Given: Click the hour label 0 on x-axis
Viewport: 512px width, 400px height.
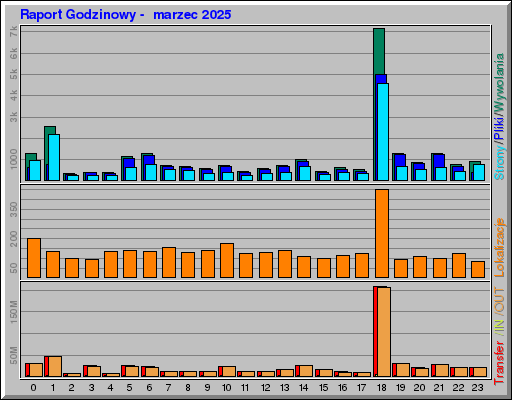Looking at the screenshot, I should click(x=33, y=388).
